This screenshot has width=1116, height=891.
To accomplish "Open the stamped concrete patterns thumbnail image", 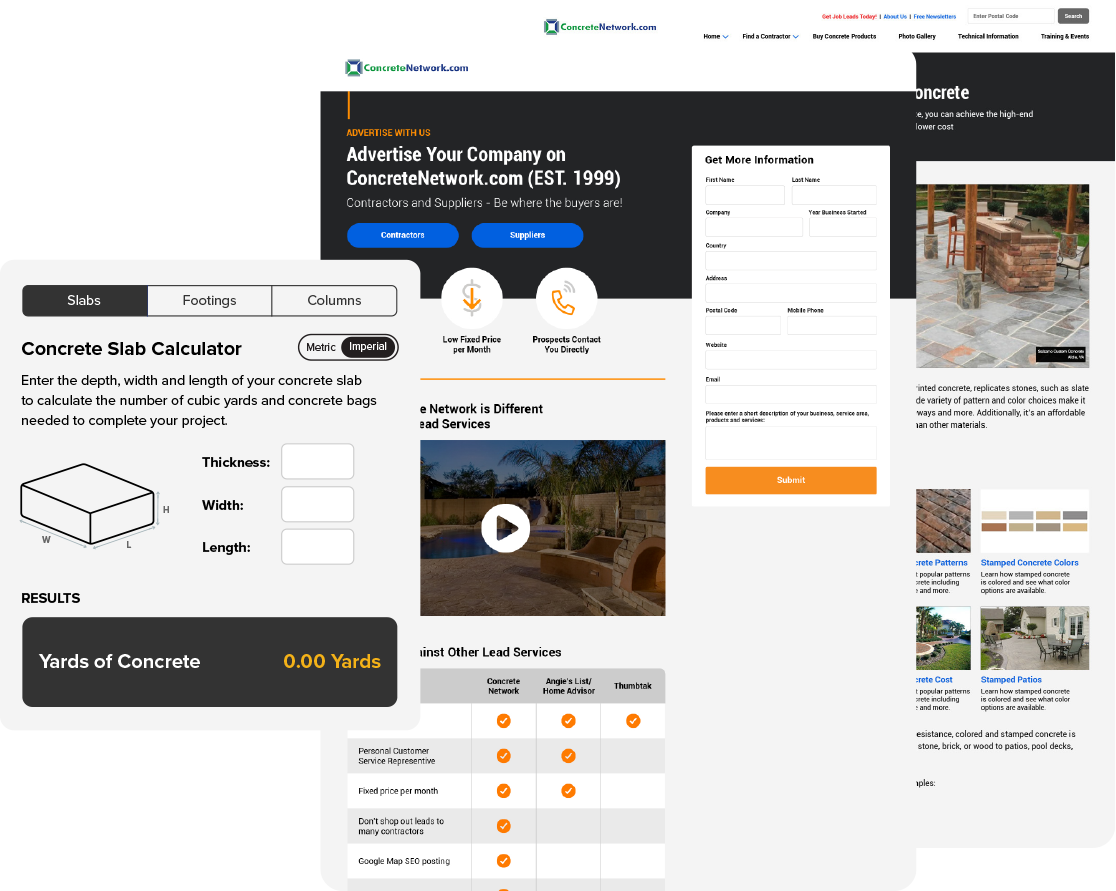I will pyautogui.click(x=943, y=521).
